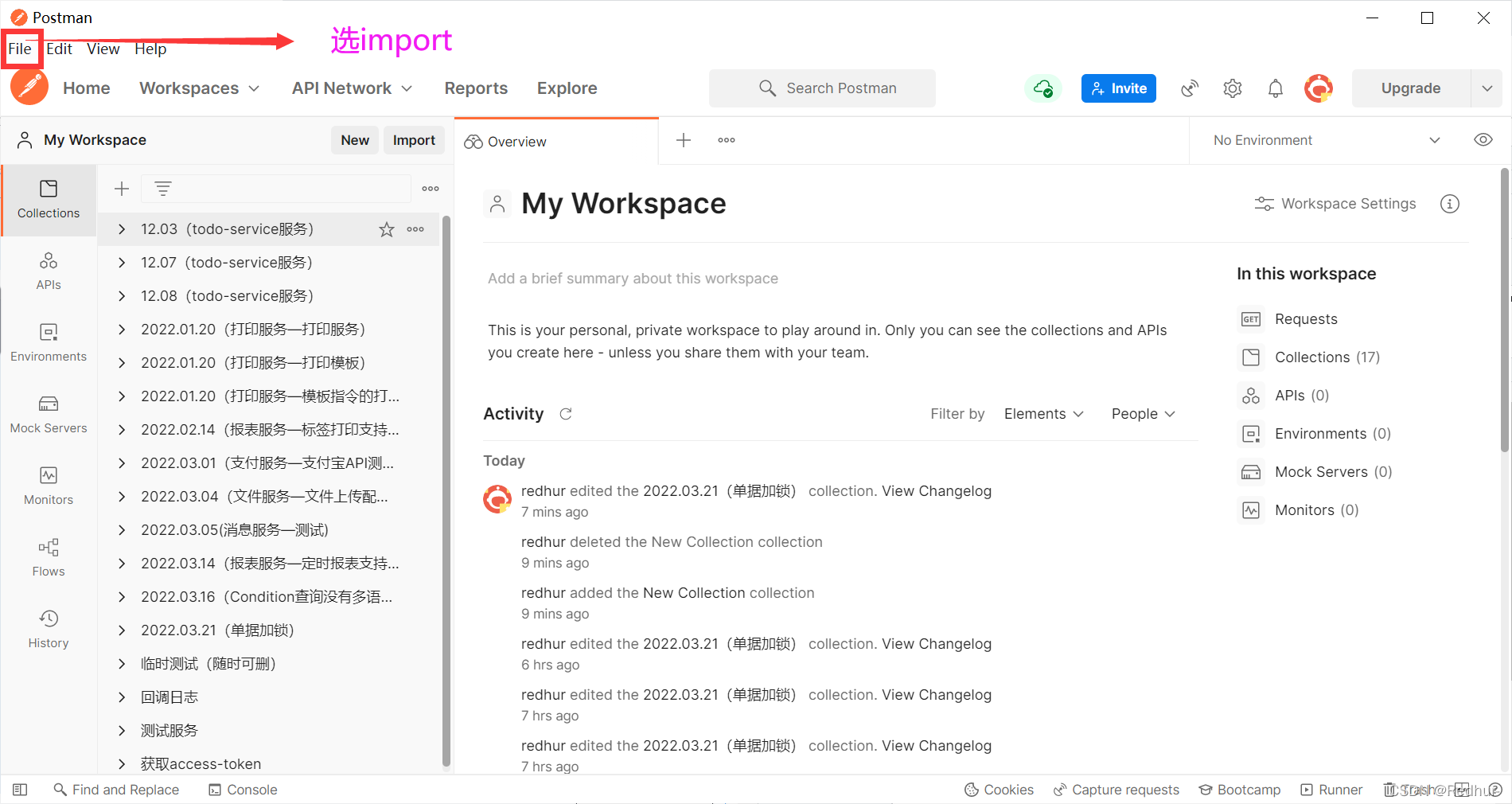Open the settings gear icon
1512x804 pixels.
[1233, 88]
